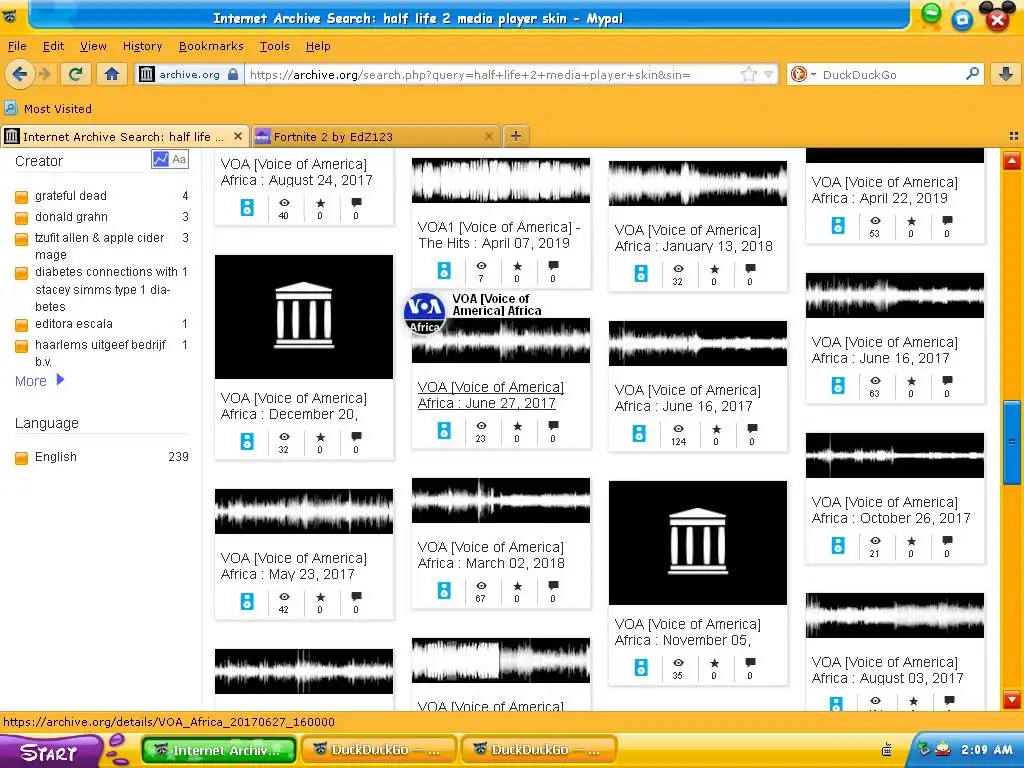Open the browser home page
Screen dimensions: 1024x768
[112, 74]
